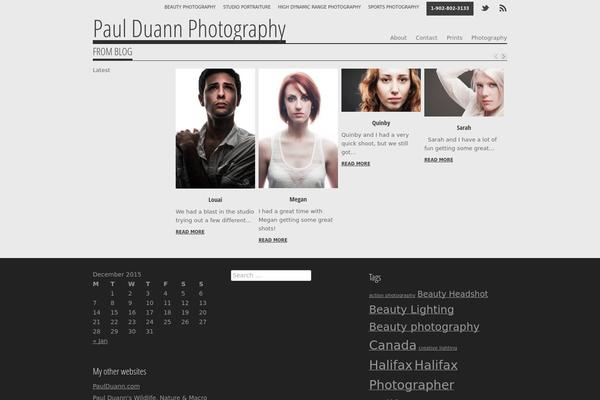Click calendar date 25

point(167,322)
